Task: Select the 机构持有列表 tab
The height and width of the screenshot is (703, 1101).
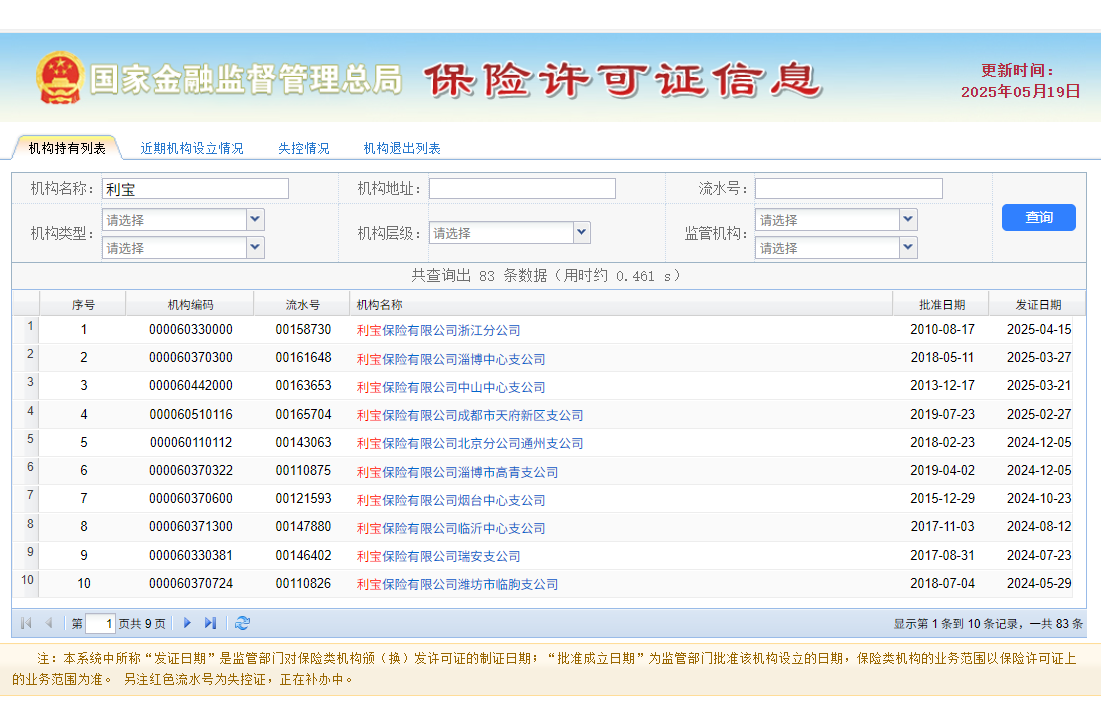Action: click(67, 148)
